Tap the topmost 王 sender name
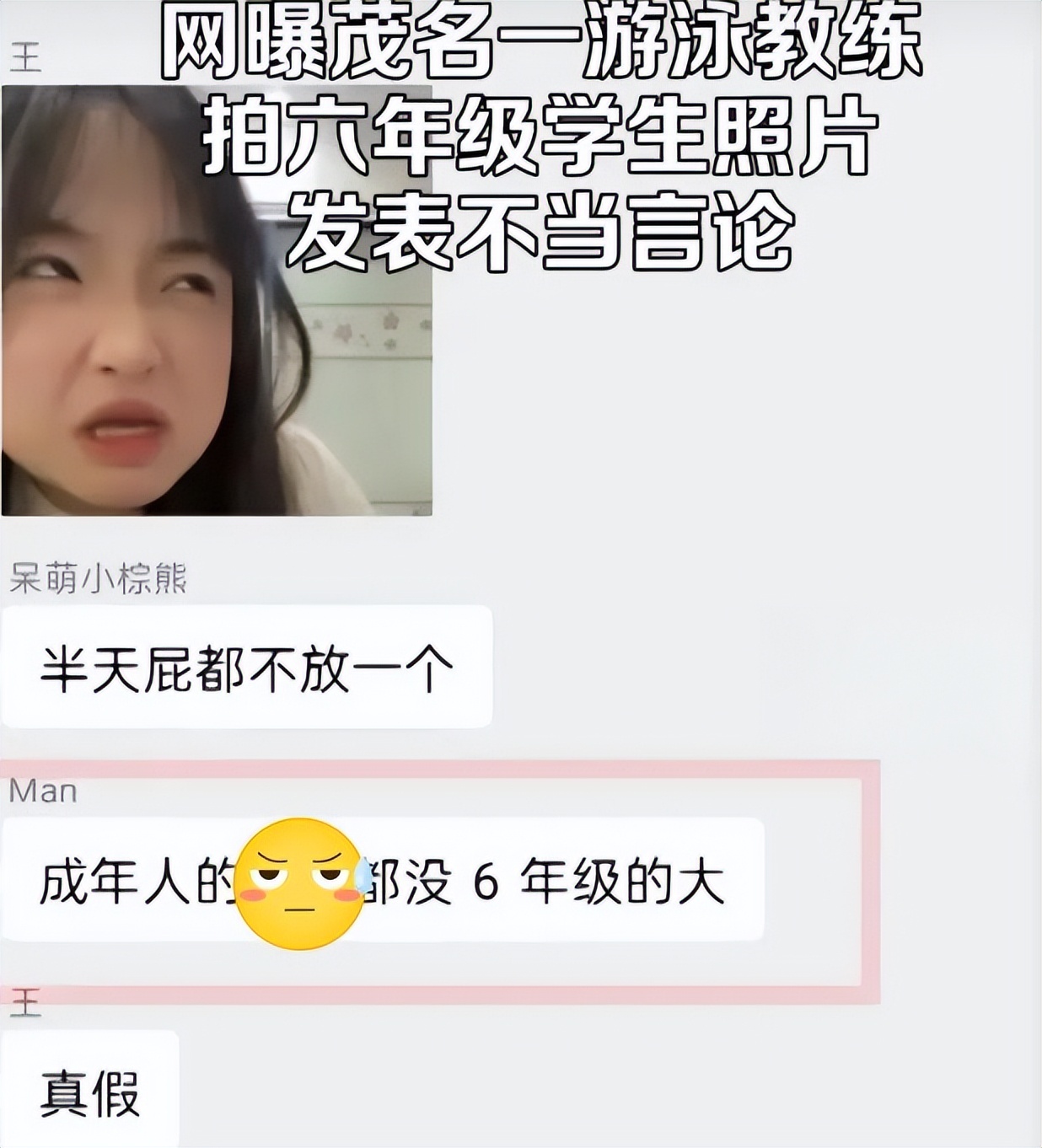Screen dimensions: 1042x1148 point(25,57)
